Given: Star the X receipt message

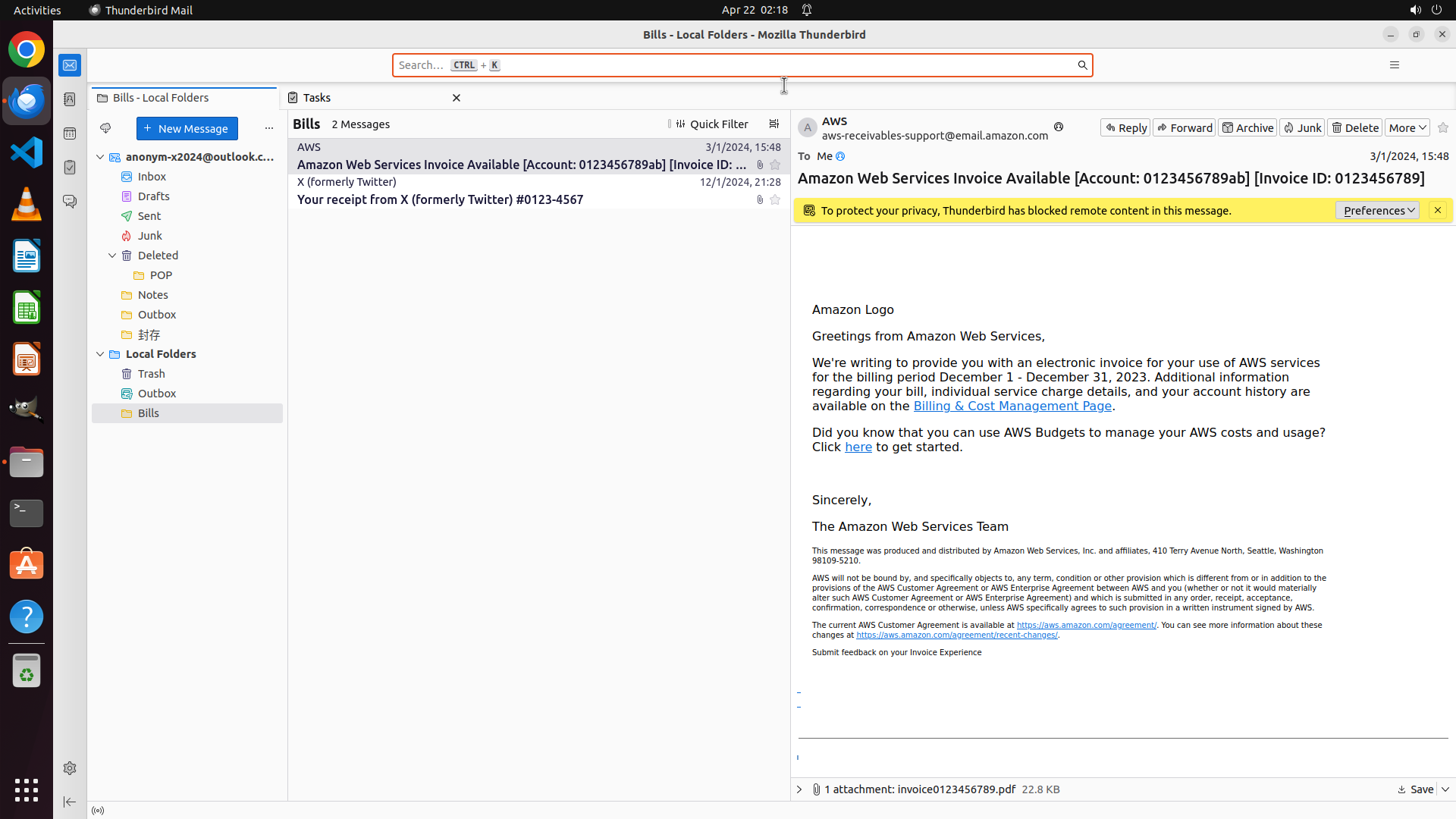Looking at the screenshot, I should pos(775,199).
